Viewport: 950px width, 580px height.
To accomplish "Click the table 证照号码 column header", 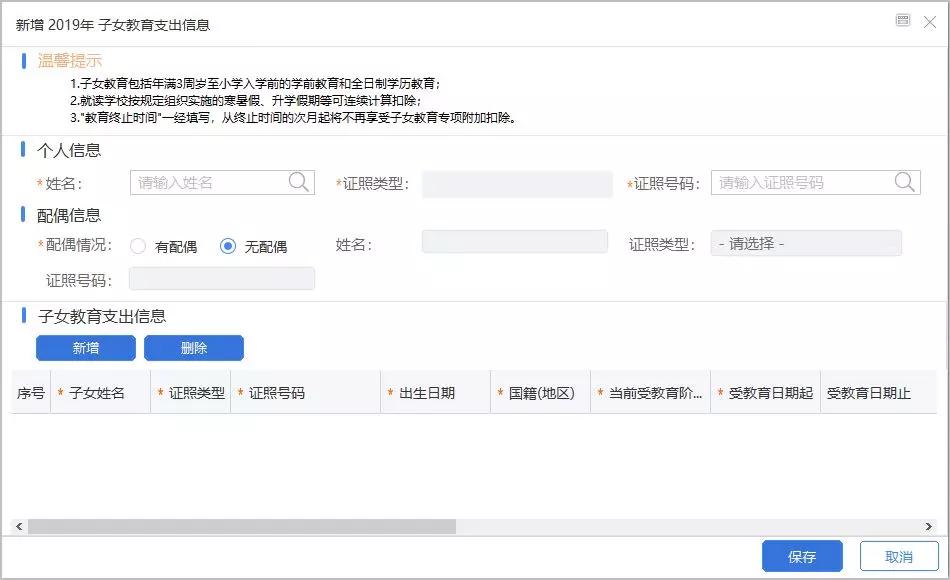I will 305,393.
